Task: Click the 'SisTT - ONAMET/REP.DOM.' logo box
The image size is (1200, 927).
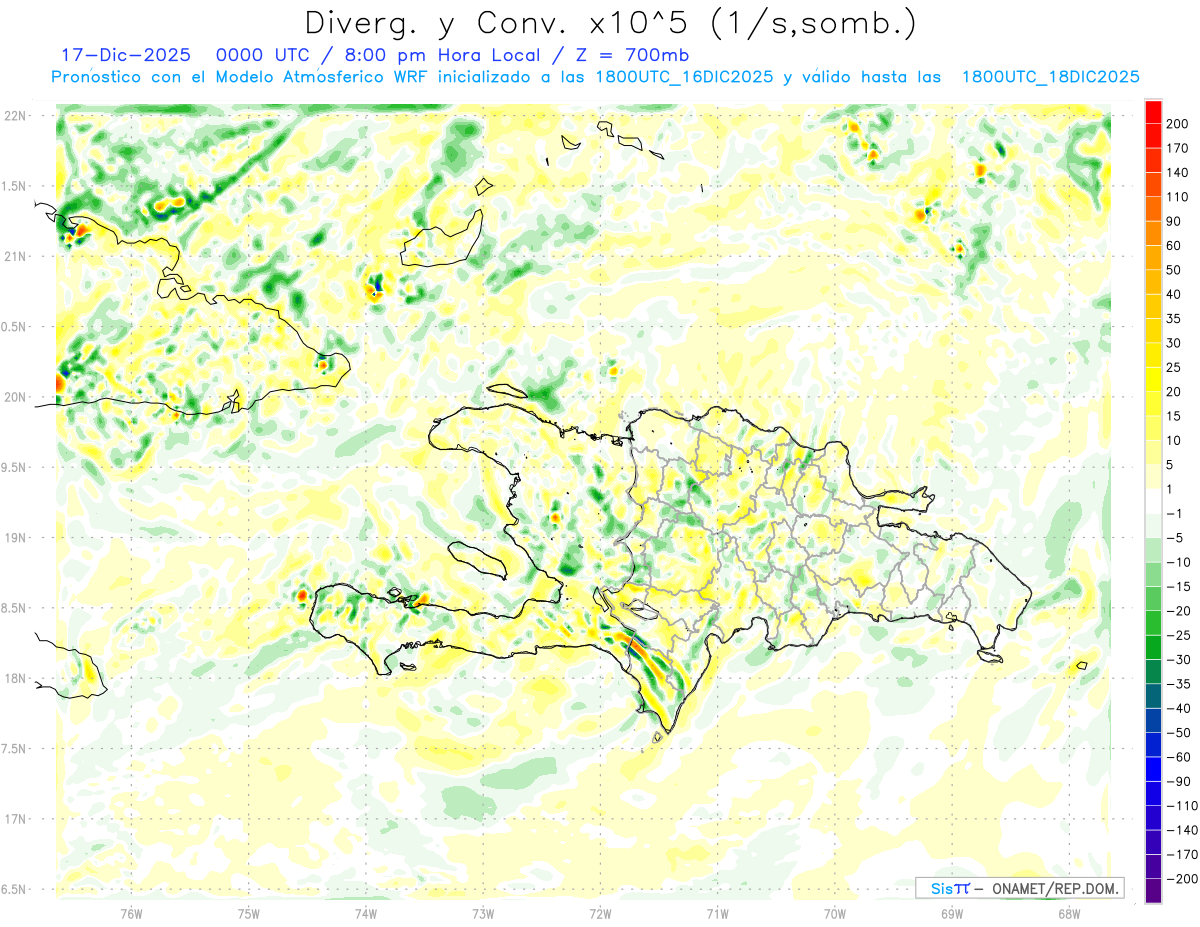Action: coord(1019,888)
